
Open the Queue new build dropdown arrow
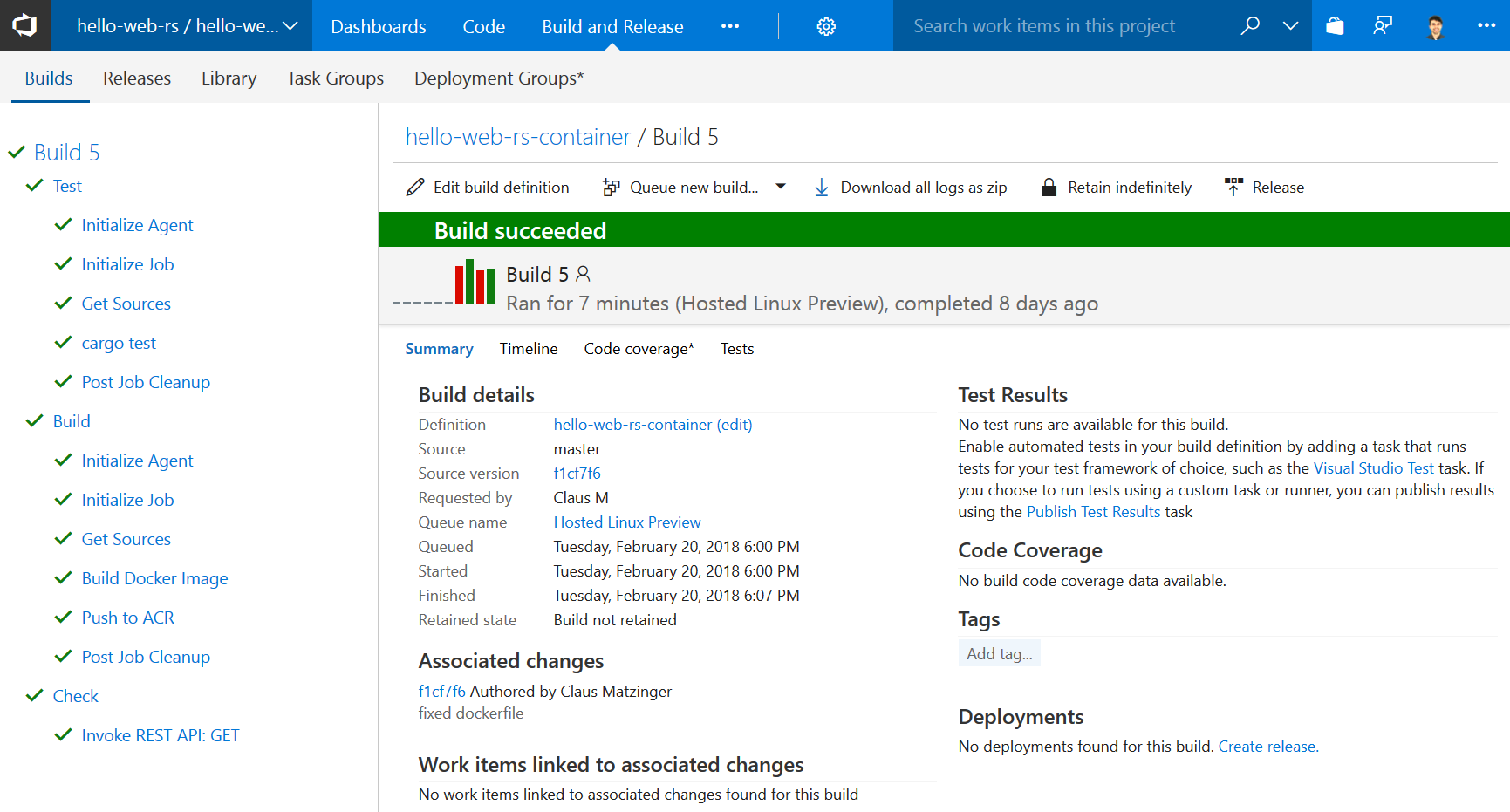click(781, 187)
